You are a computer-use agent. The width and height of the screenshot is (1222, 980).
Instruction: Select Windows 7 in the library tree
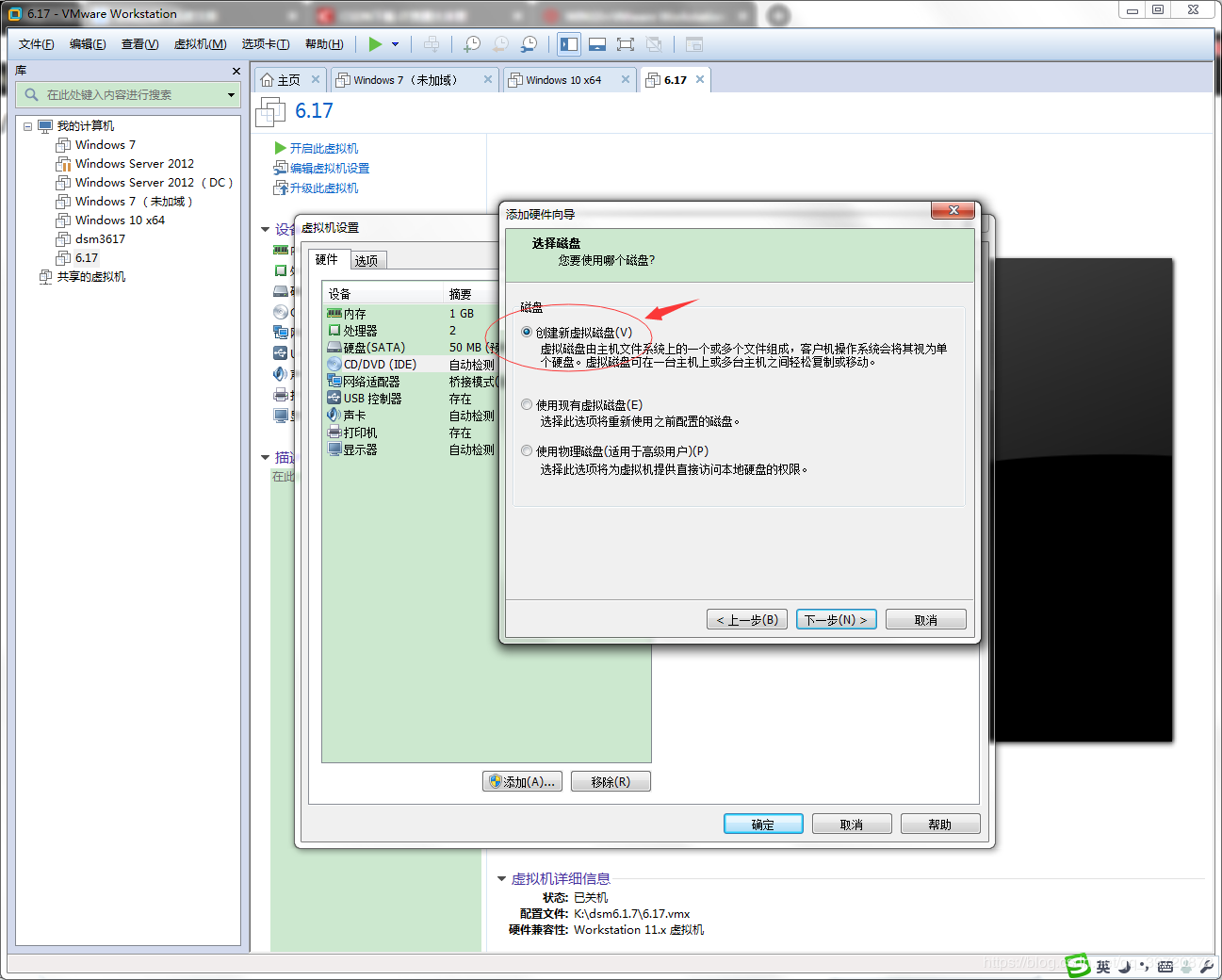point(96,145)
